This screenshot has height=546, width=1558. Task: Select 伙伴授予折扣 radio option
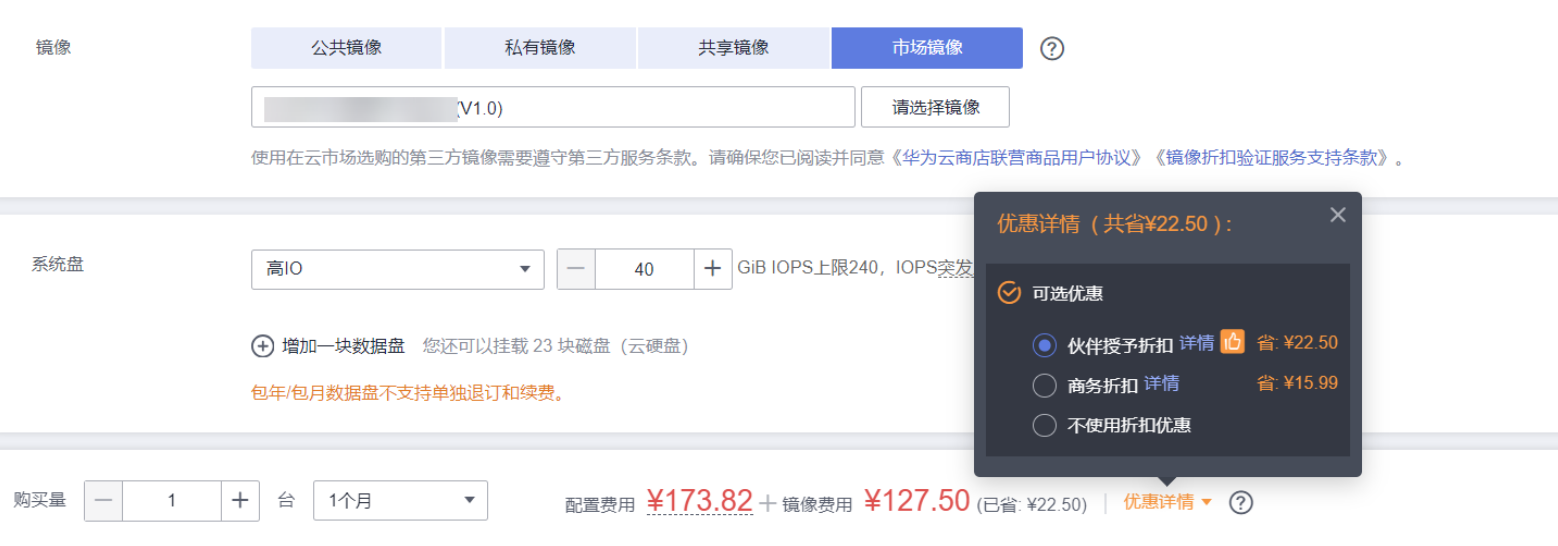click(x=1044, y=345)
